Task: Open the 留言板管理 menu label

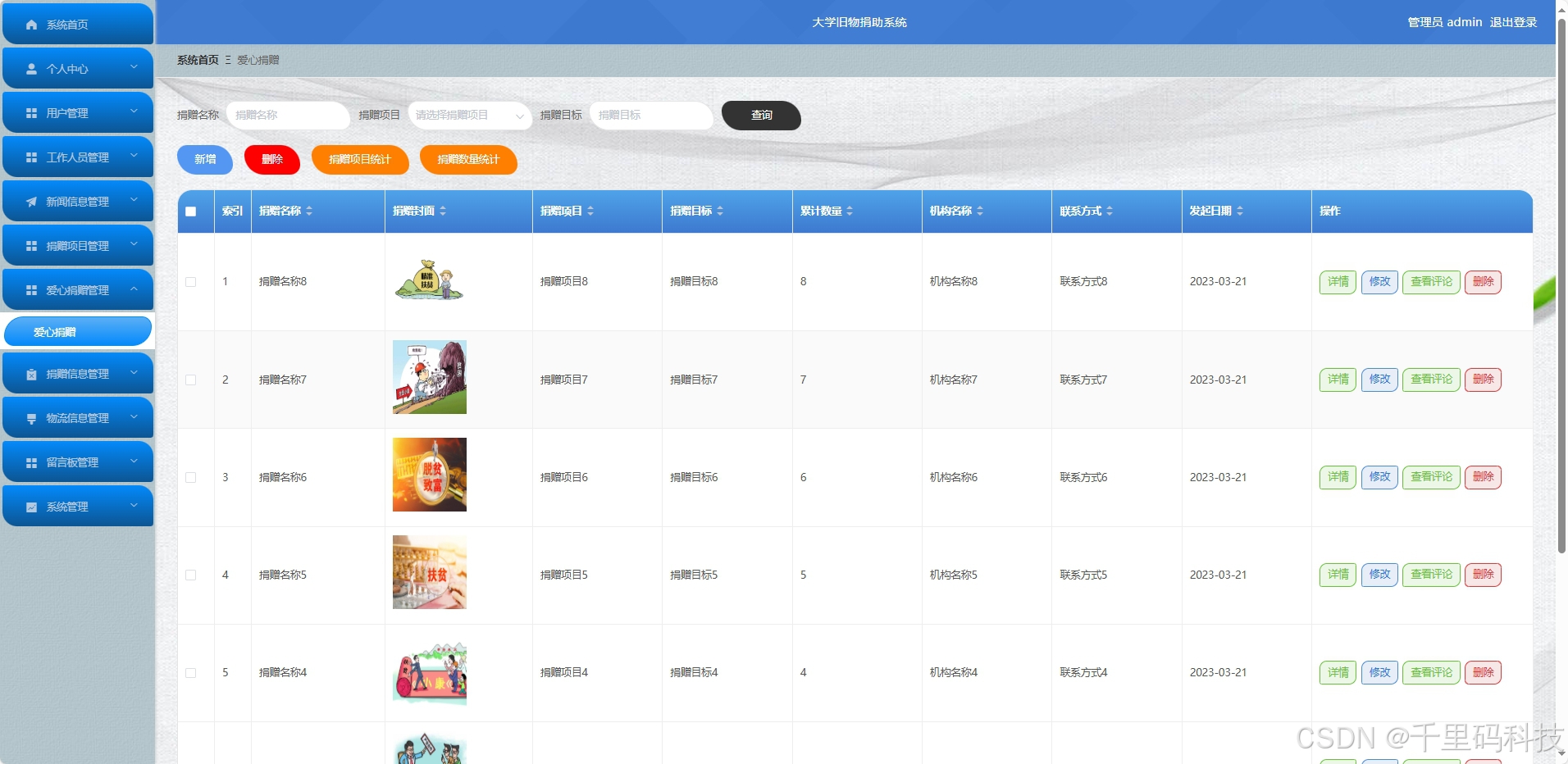Action: [72, 462]
